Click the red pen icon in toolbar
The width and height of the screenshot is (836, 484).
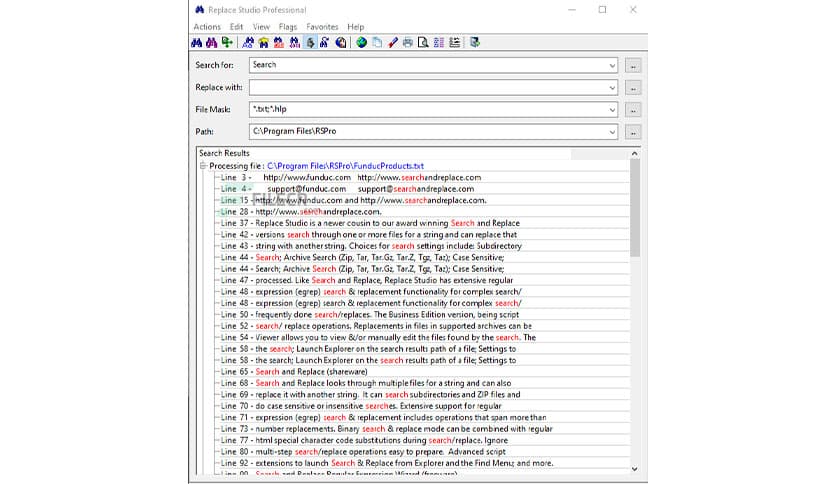[x=393, y=42]
